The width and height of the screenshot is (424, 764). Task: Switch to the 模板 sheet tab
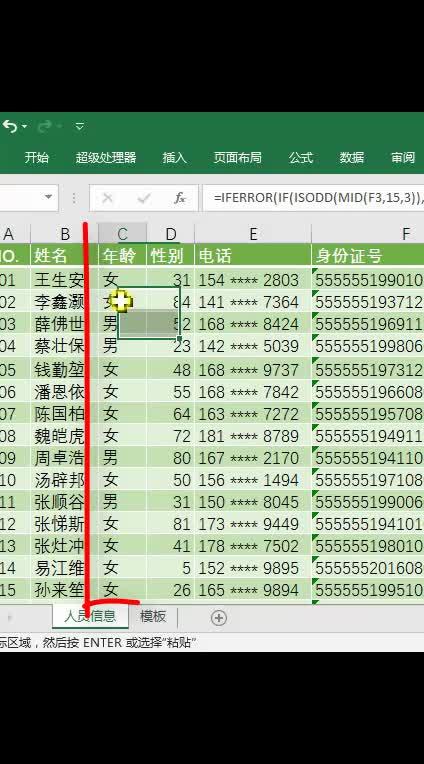[153, 616]
